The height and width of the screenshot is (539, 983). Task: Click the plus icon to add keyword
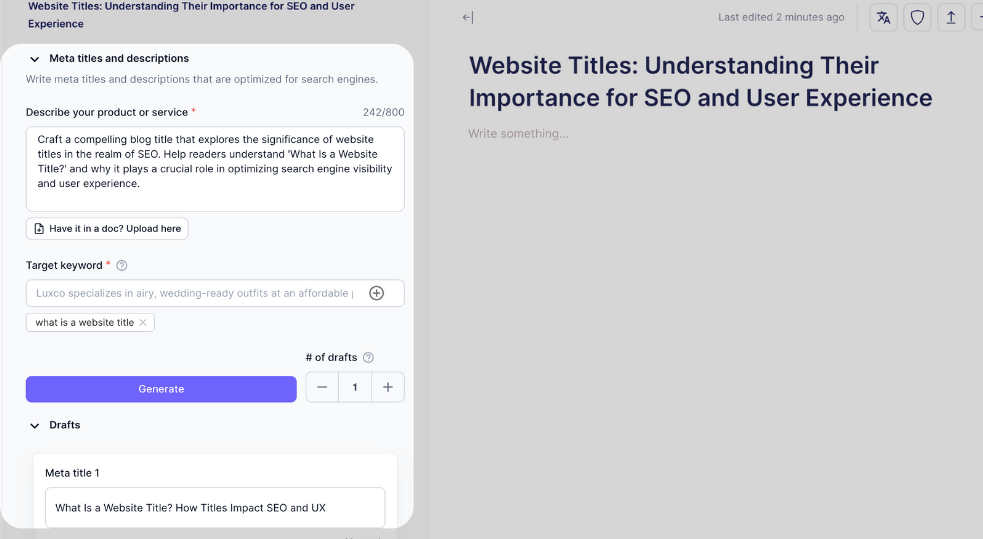click(x=377, y=293)
